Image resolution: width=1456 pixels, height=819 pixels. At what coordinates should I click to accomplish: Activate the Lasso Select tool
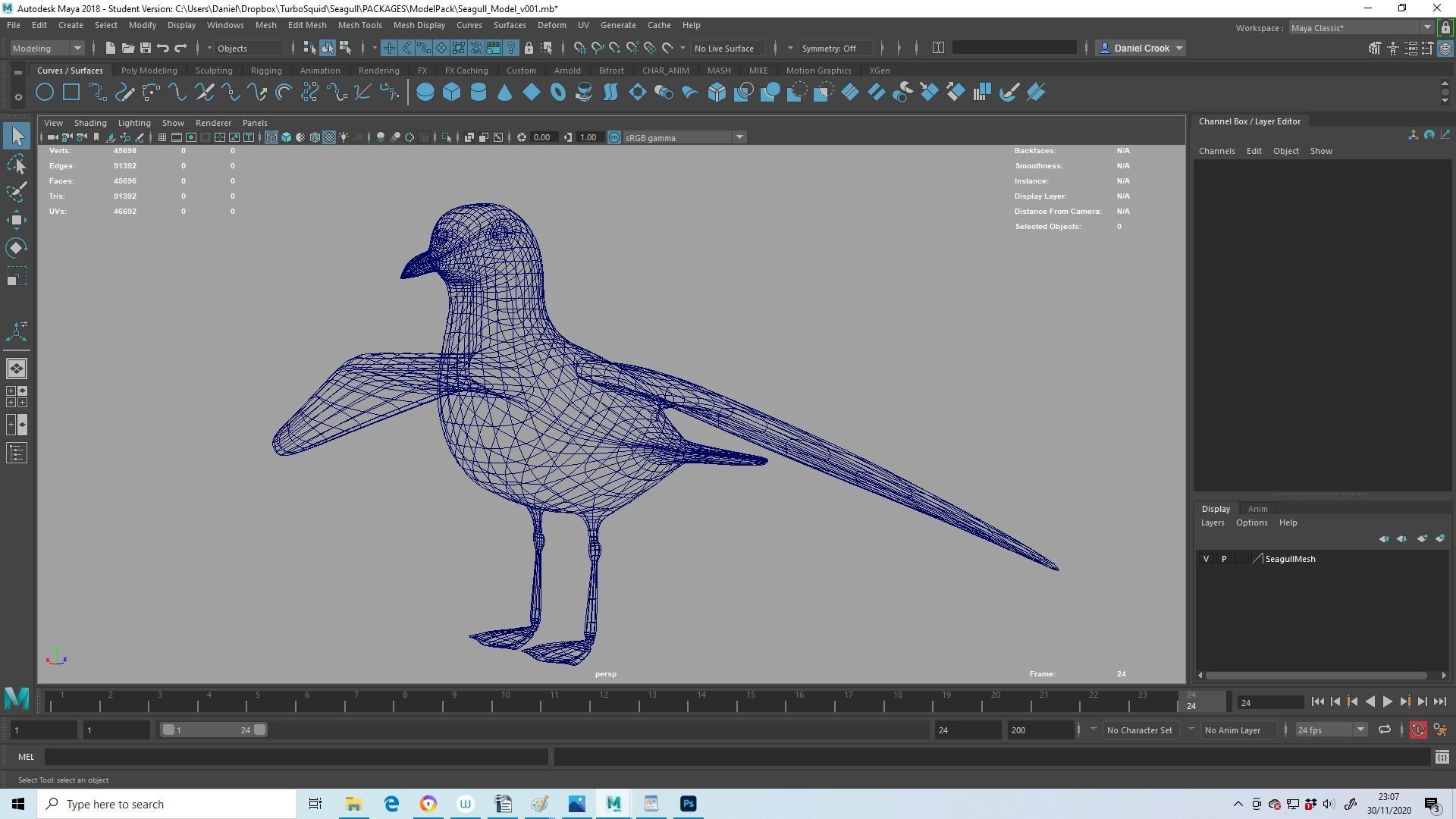(17, 164)
